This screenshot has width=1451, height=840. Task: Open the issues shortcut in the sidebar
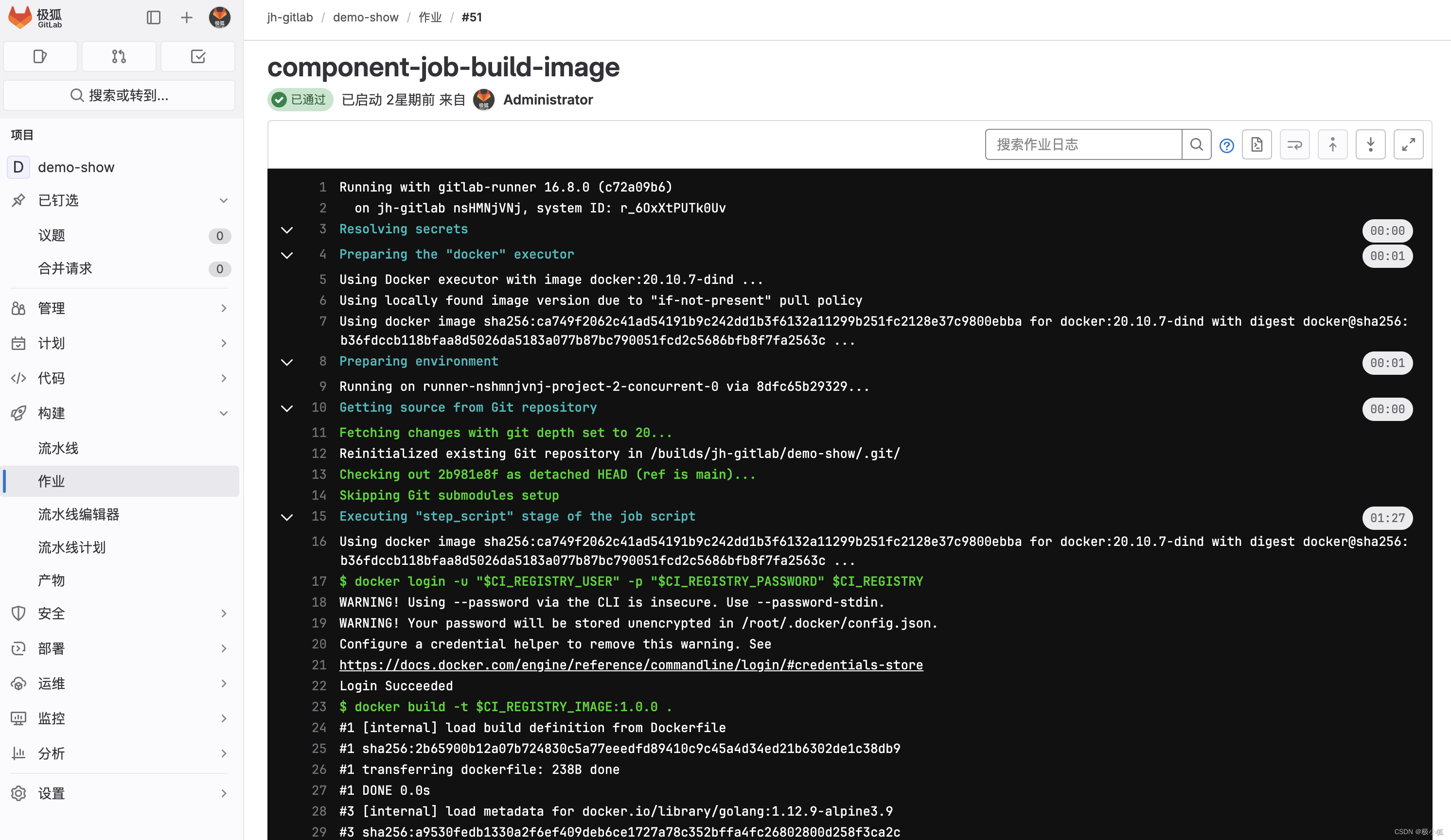[x=40, y=56]
